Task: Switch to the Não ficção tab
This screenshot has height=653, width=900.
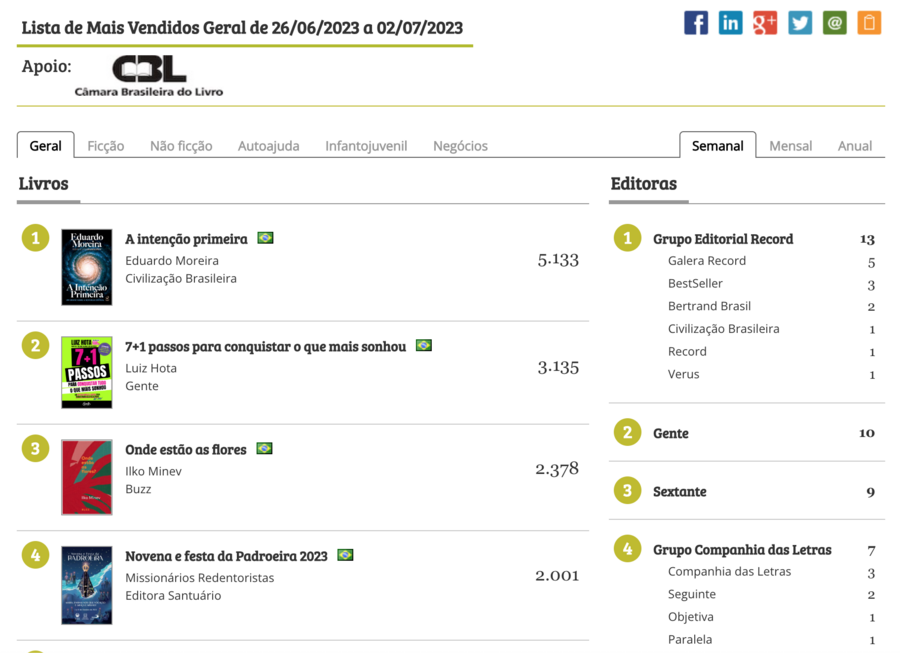Action: pos(181,146)
